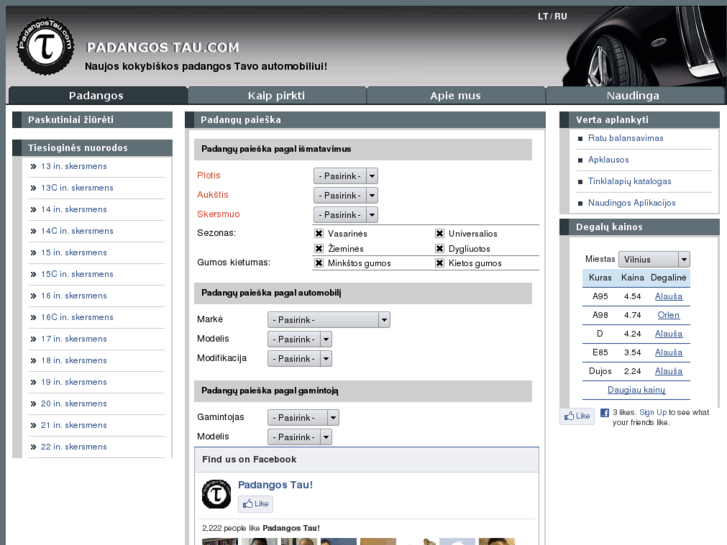Click the Like button below fuel prices
Viewport: 727px width, 545px height.
[576, 416]
